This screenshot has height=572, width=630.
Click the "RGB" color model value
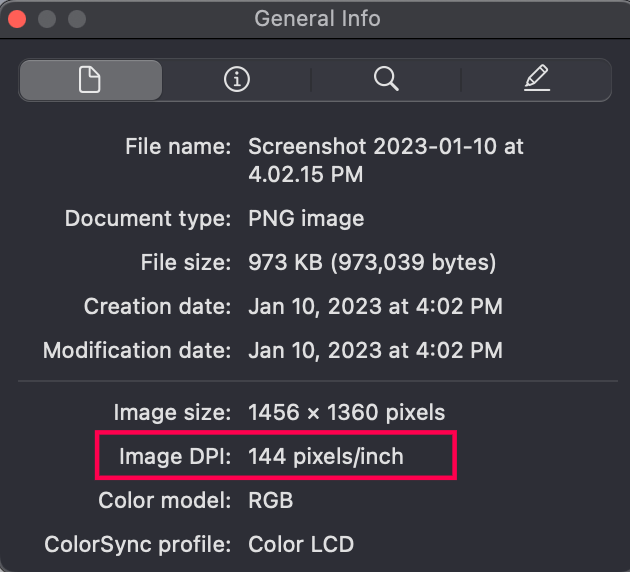[x=271, y=501]
